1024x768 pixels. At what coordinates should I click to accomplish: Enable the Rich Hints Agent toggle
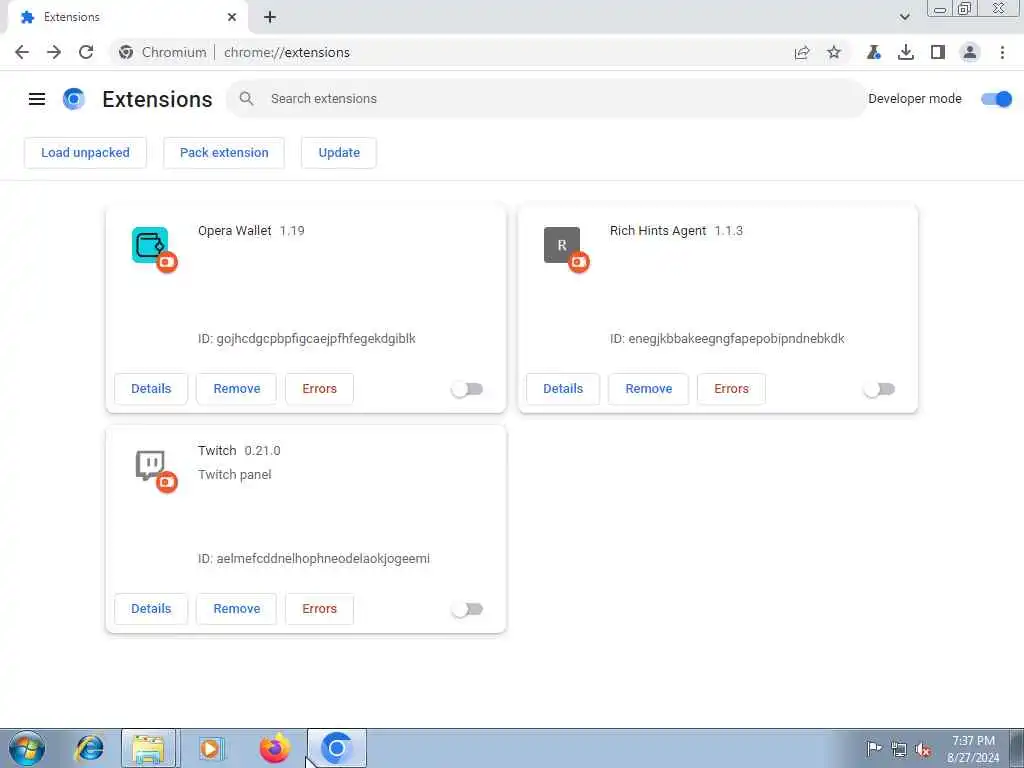(878, 389)
